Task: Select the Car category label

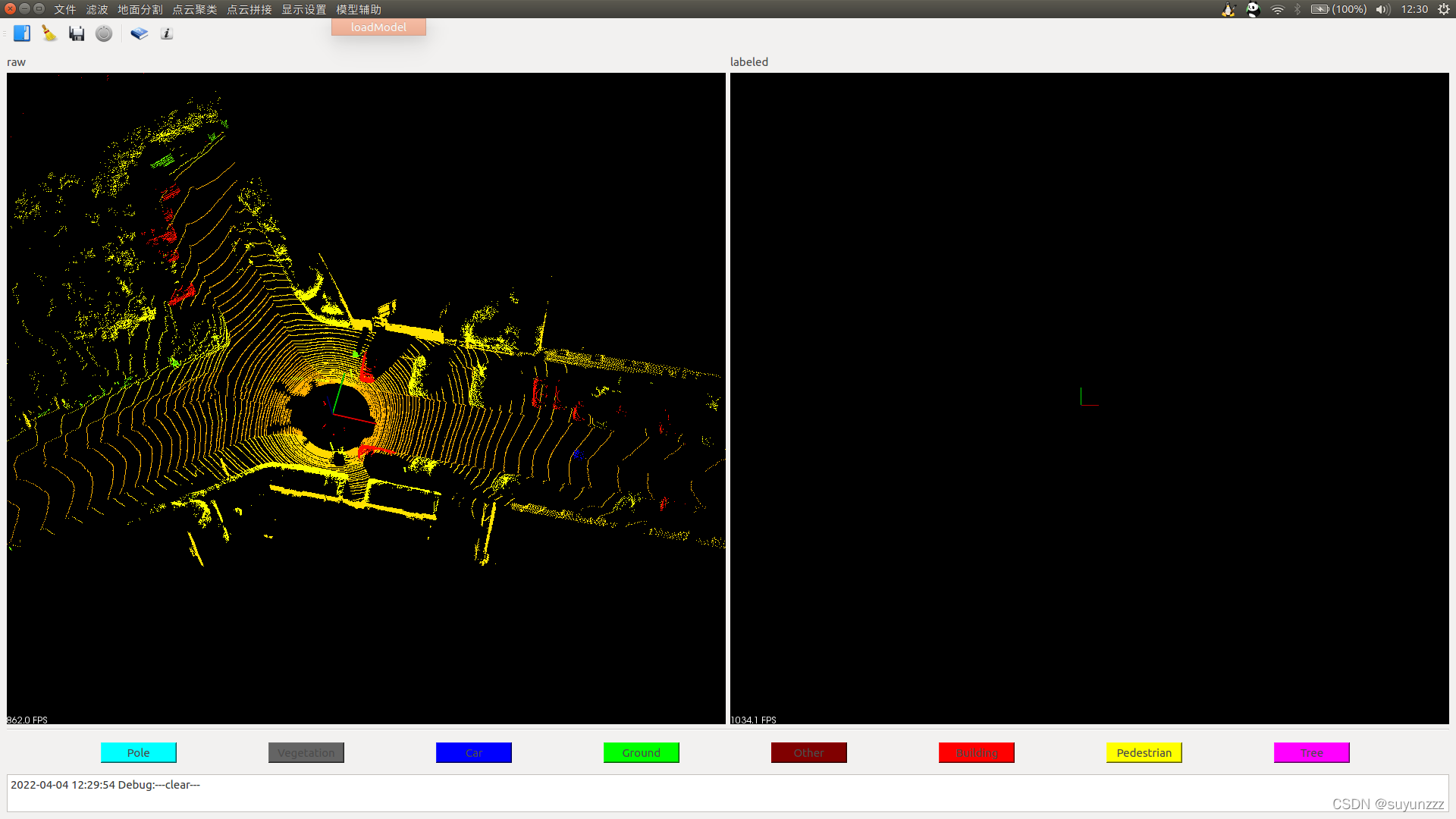Action: pos(473,752)
